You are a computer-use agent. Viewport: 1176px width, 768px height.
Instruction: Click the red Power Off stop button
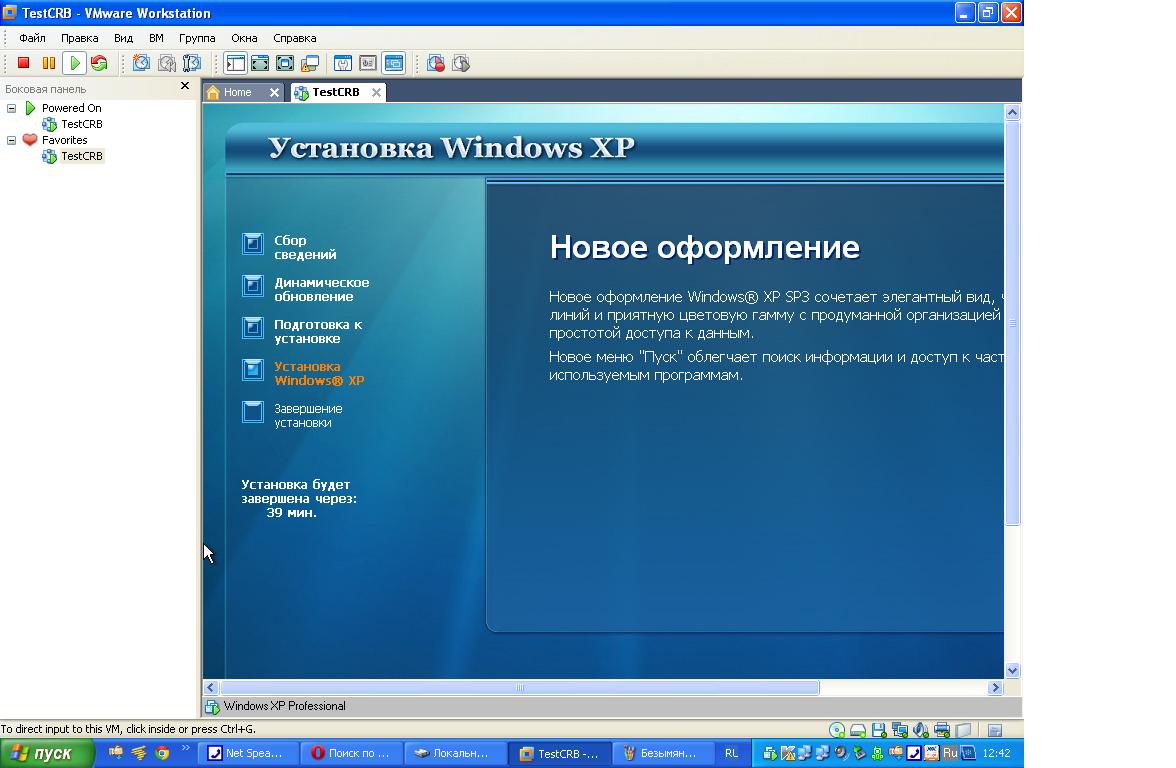click(x=23, y=63)
